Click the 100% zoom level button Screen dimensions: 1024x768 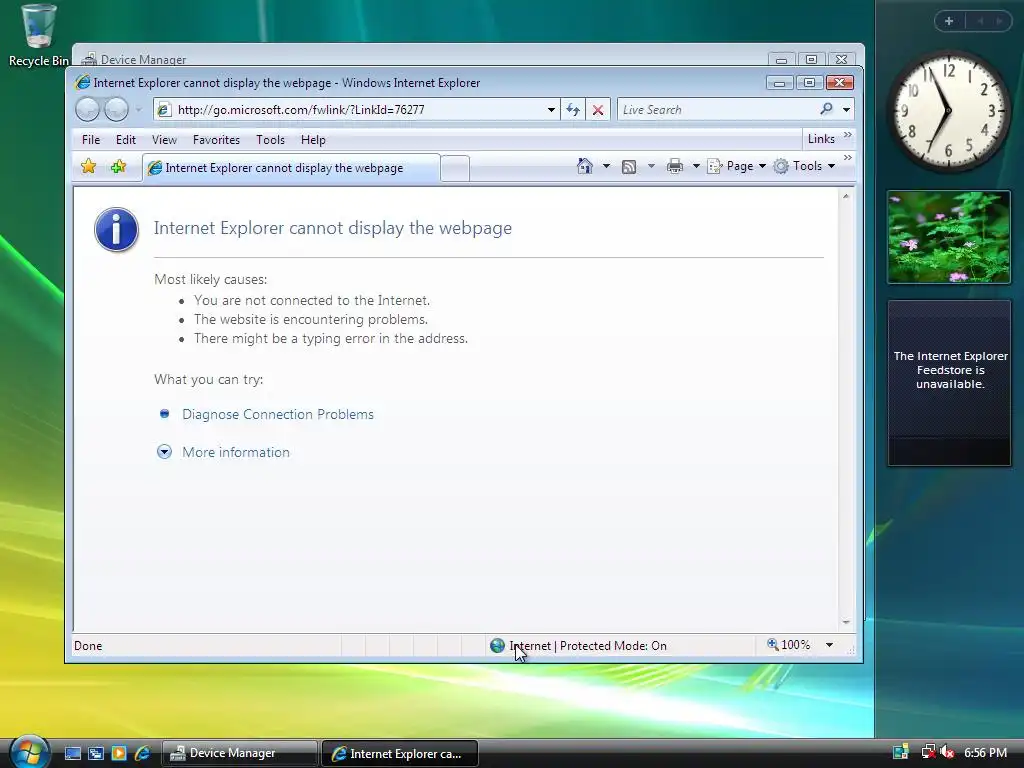point(789,645)
